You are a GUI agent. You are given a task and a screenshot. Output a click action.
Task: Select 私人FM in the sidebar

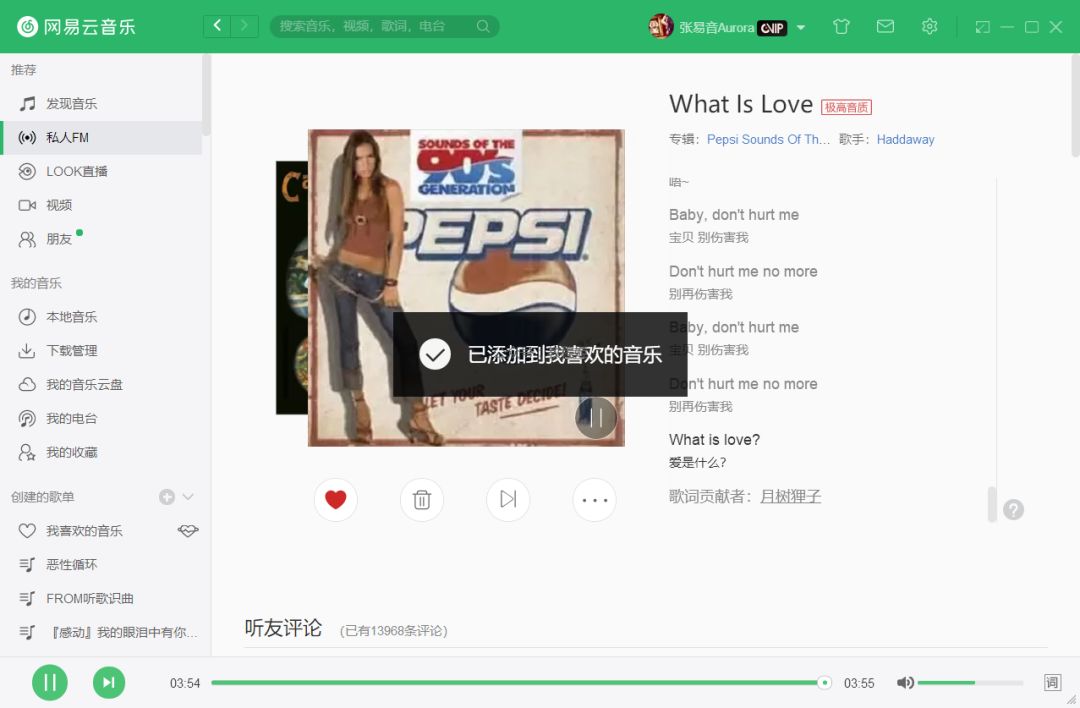pyautogui.click(x=101, y=137)
